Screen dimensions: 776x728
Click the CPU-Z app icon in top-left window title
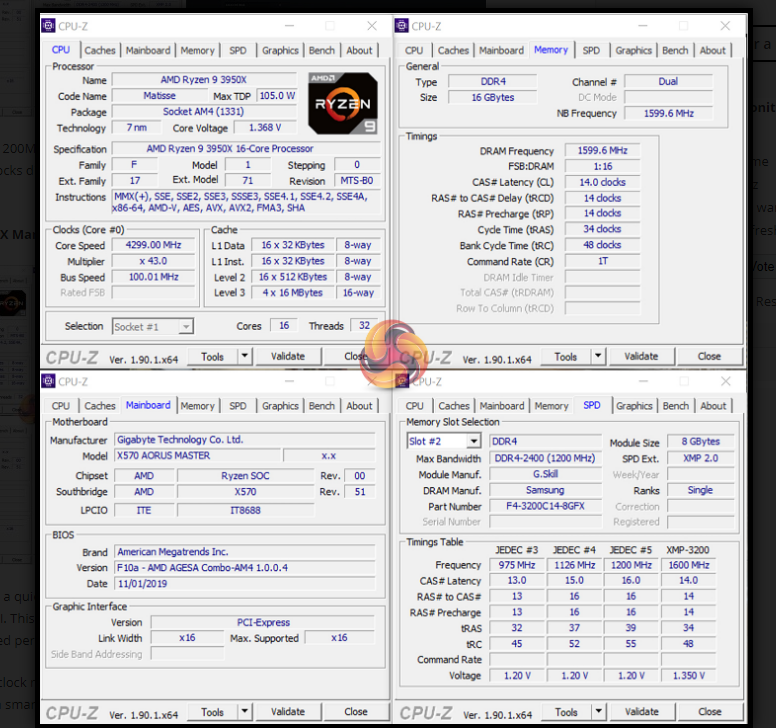click(x=48, y=26)
